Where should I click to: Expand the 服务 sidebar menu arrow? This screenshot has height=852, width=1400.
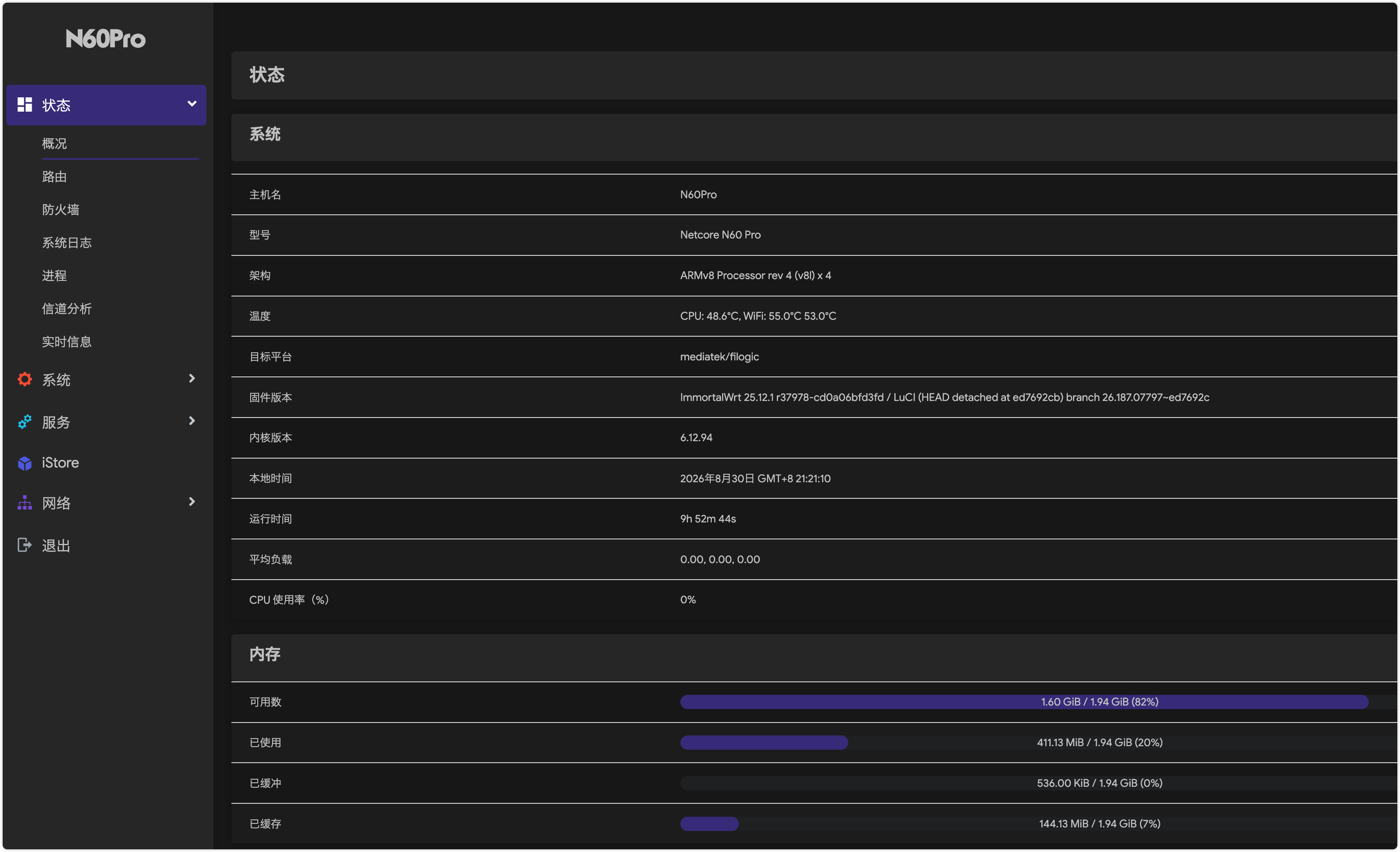click(192, 421)
